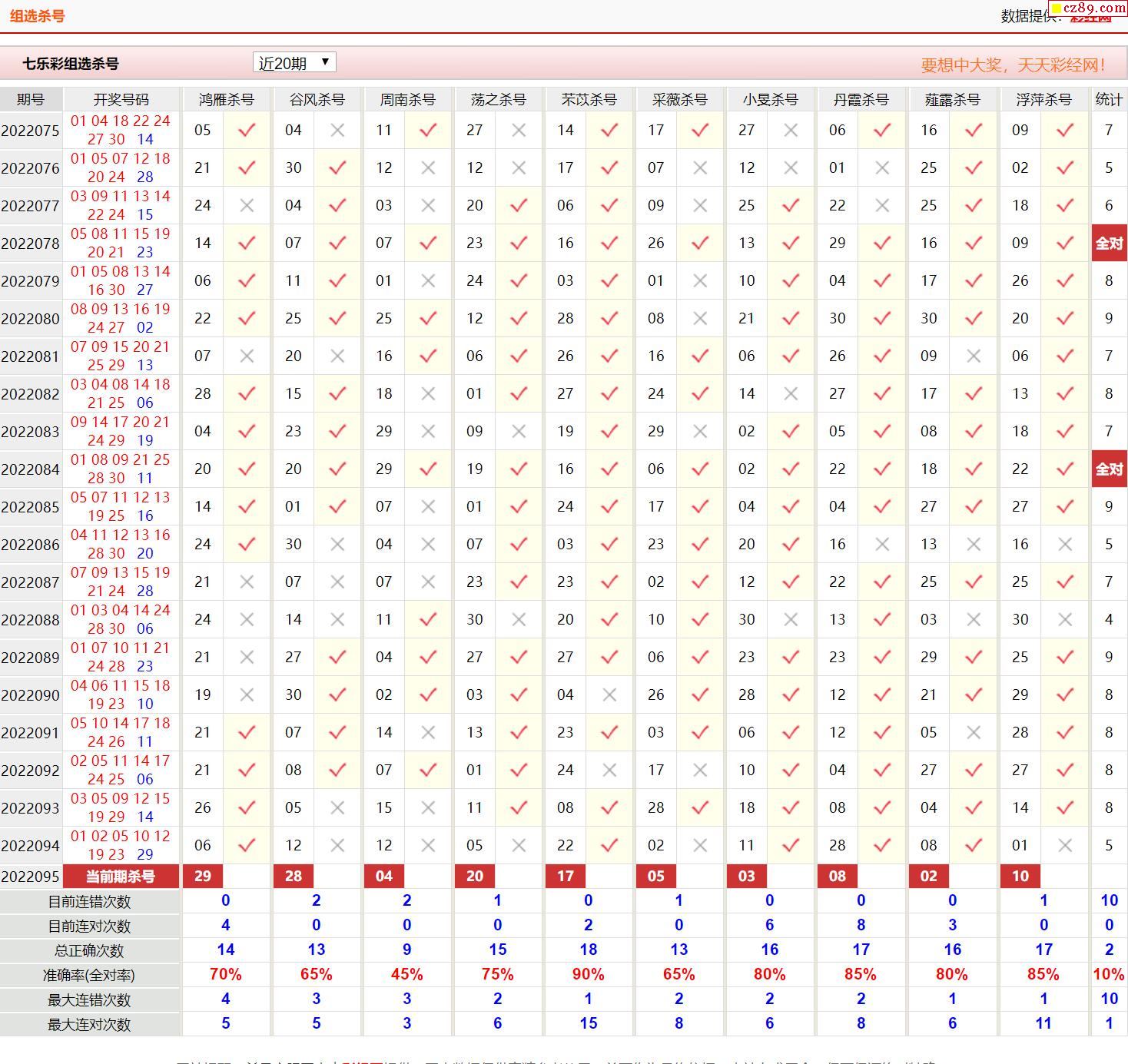Viewport: 1128px width, 1064px height.
Task: Click the cross mark for 丹霞杀号 in row 2022076
Action: tap(882, 168)
